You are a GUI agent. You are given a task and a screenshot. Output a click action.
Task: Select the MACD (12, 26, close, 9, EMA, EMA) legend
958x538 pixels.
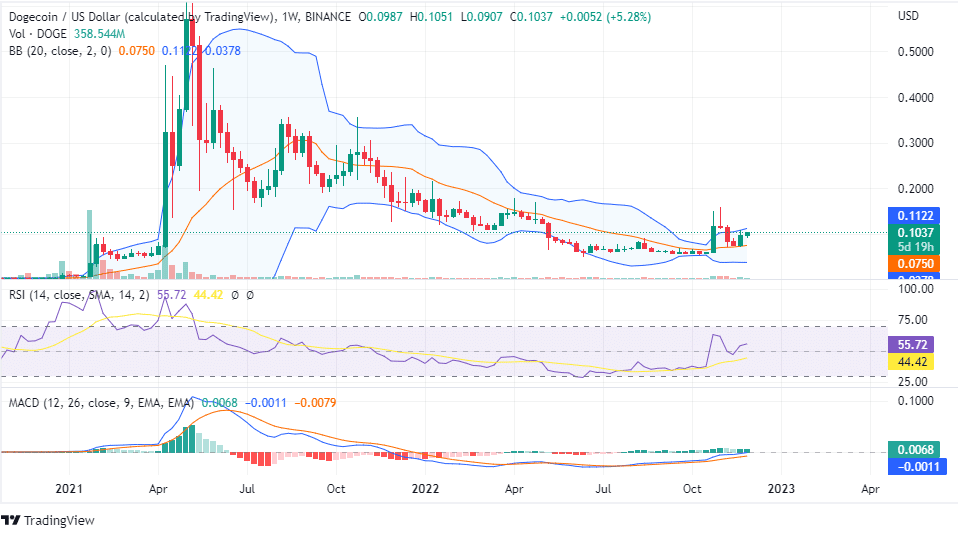point(101,403)
